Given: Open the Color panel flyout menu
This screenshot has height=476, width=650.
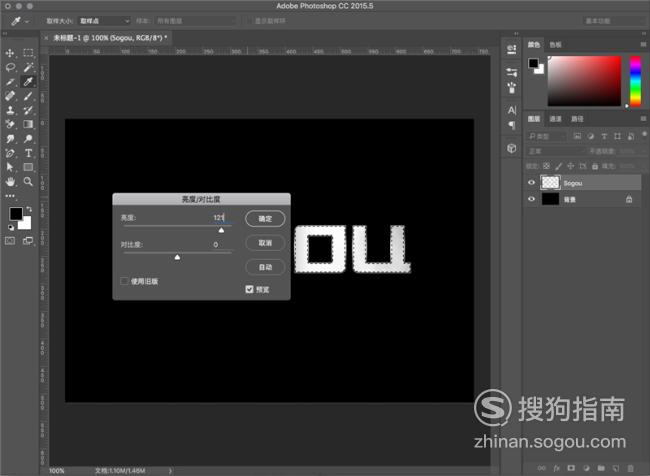Looking at the screenshot, I should click(x=643, y=44).
